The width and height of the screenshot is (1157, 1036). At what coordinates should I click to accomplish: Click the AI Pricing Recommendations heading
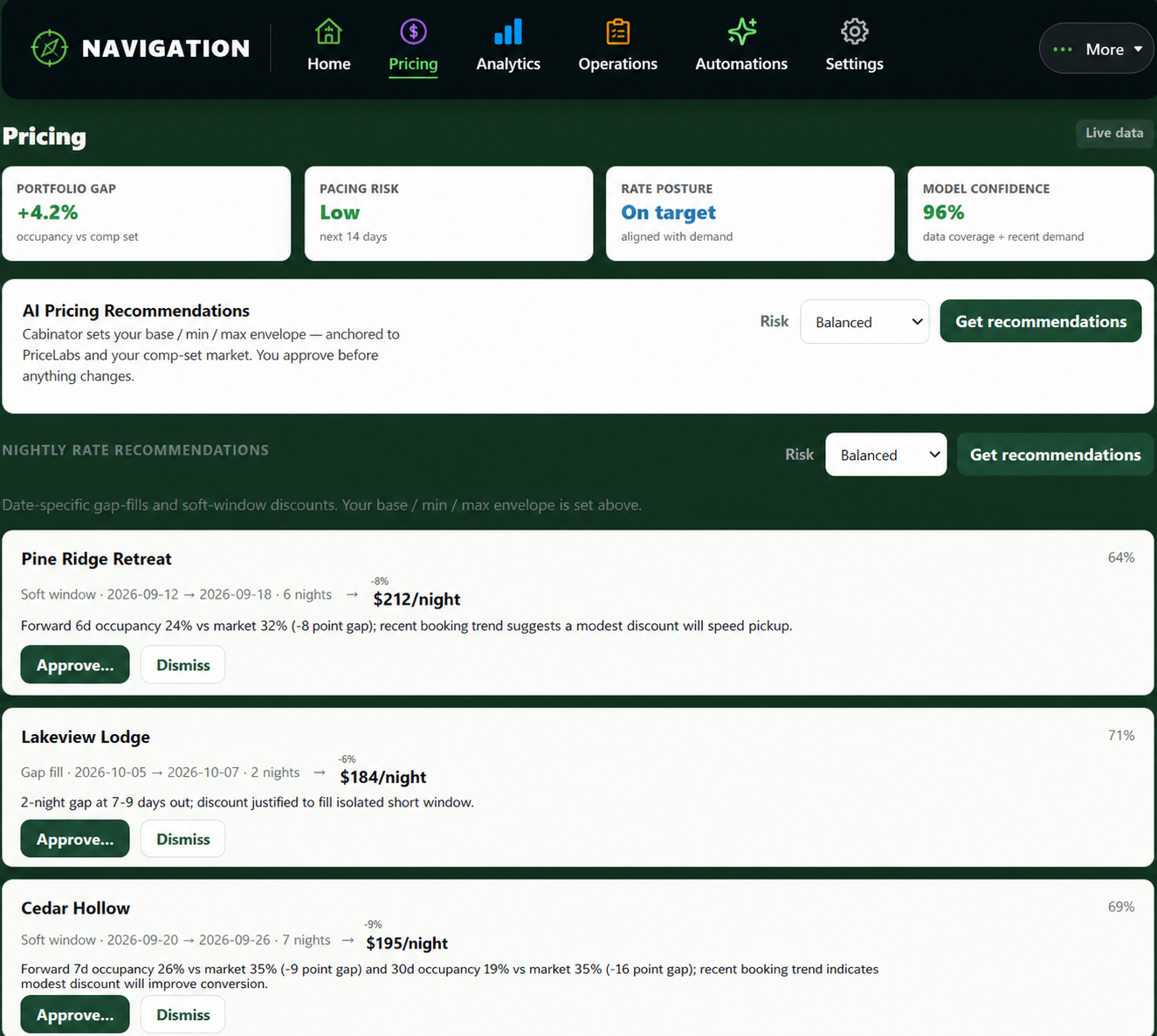point(135,311)
